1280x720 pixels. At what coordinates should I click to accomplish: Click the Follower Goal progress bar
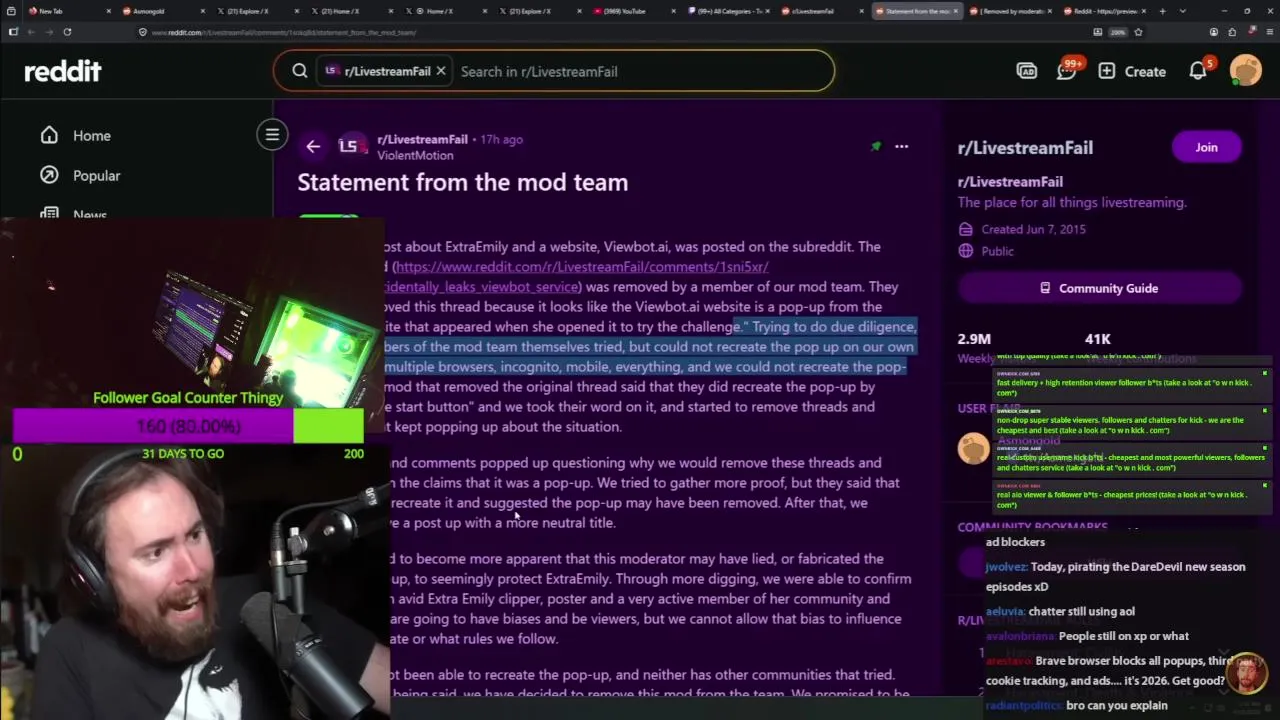point(188,426)
